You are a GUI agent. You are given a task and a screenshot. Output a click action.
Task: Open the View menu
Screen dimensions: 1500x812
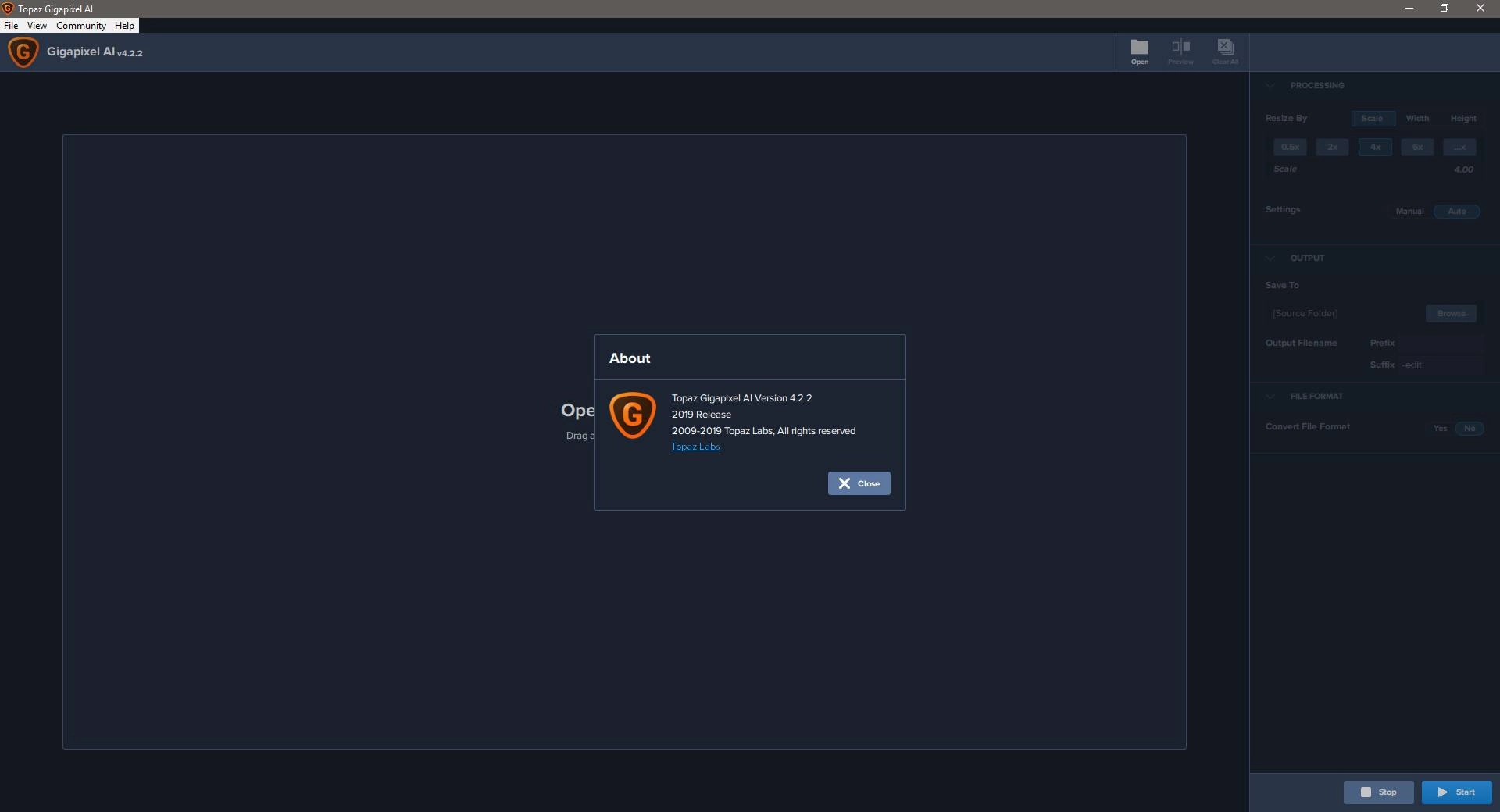coord(37,25)
